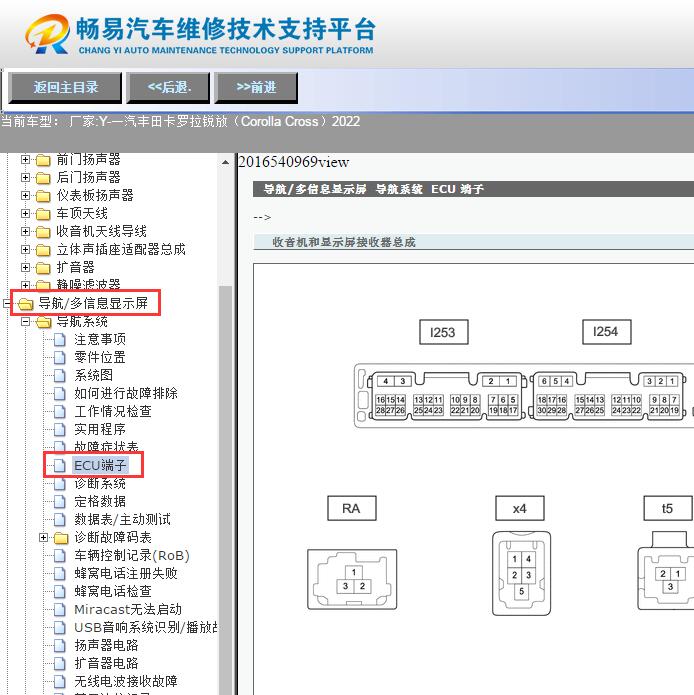
Task: Select the 后门扬声器 folder icon
Action: click(x=43, y=178)
